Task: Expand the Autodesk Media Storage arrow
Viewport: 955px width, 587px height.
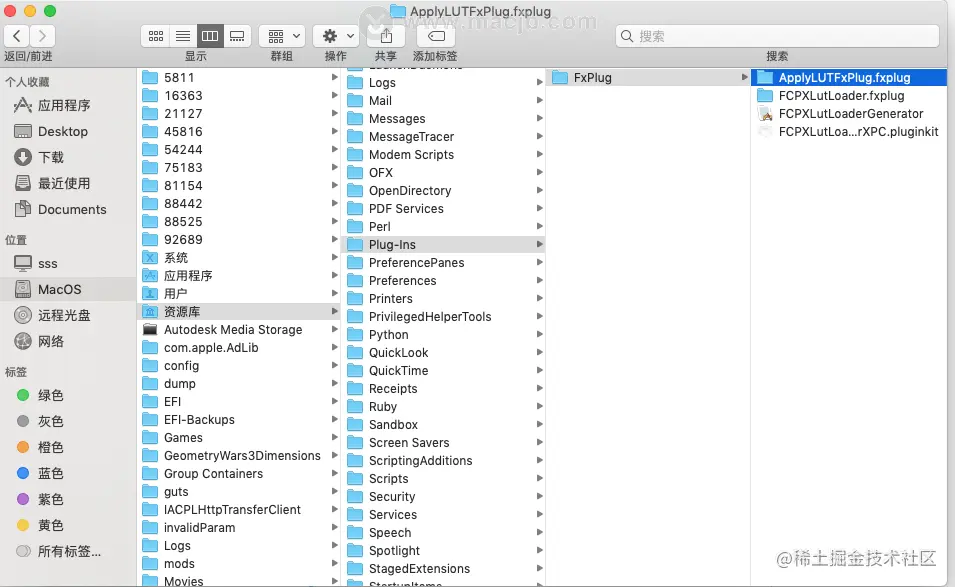Action: [x=334, y=329]
